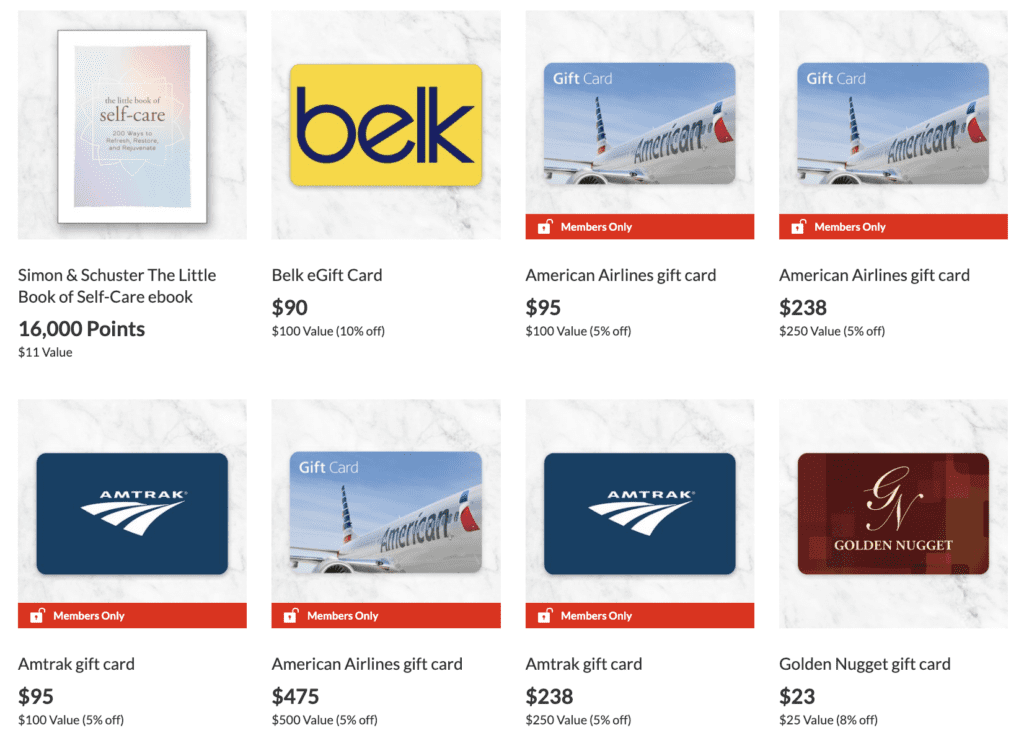The width and height of the screenshot is (1024, 743).
Task: Open the "Golden Nugget gift card" title link
Action: coord(865,664)
